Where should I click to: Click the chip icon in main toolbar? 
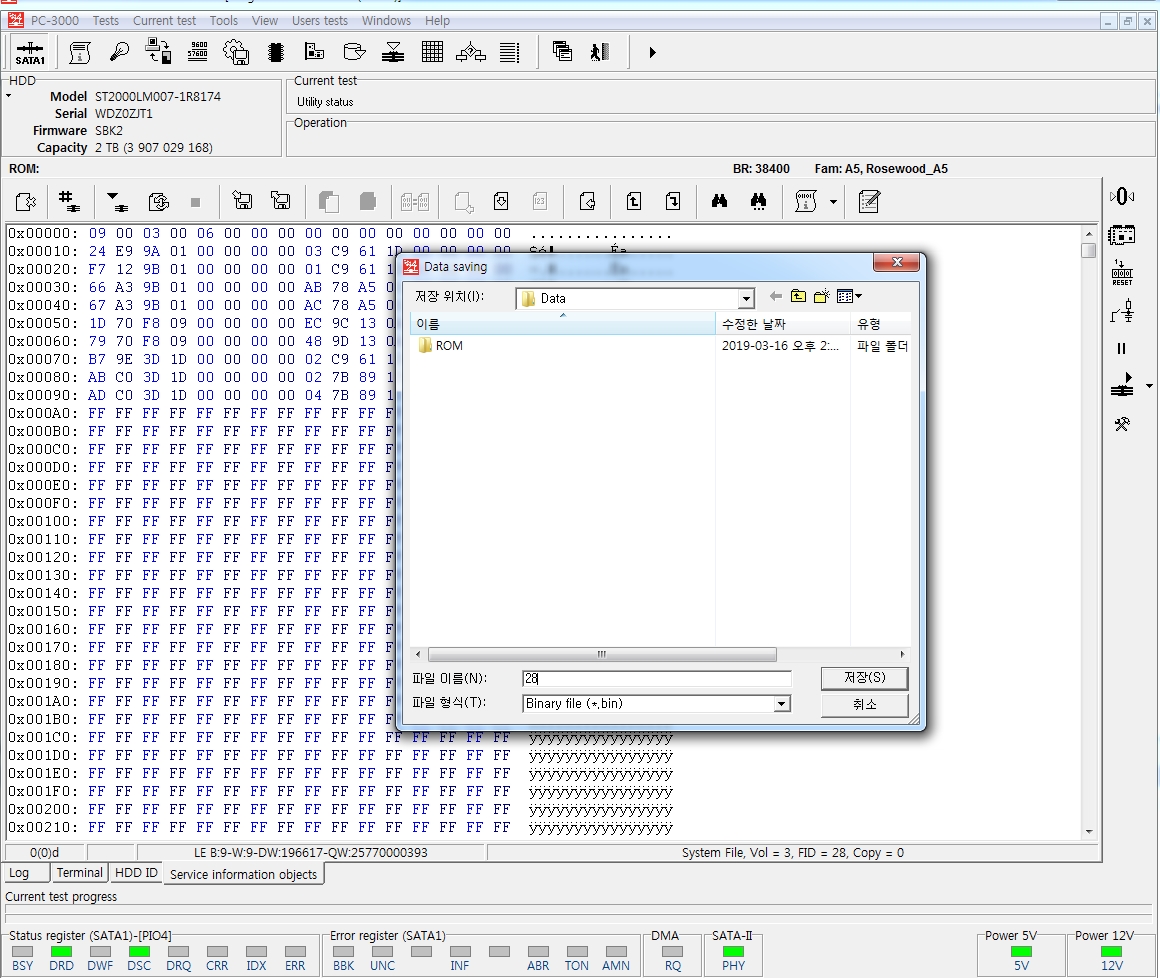click(x=276, y=52)
